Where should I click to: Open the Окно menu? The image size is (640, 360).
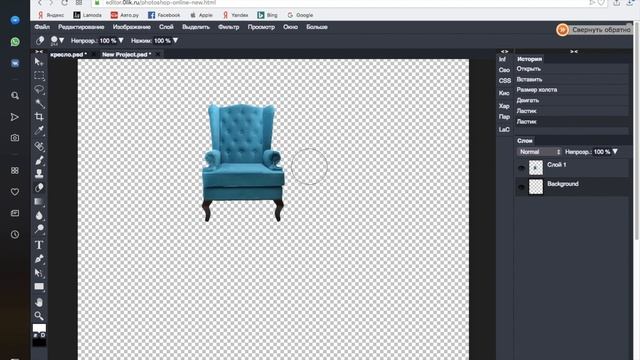(x=290, y=27)
